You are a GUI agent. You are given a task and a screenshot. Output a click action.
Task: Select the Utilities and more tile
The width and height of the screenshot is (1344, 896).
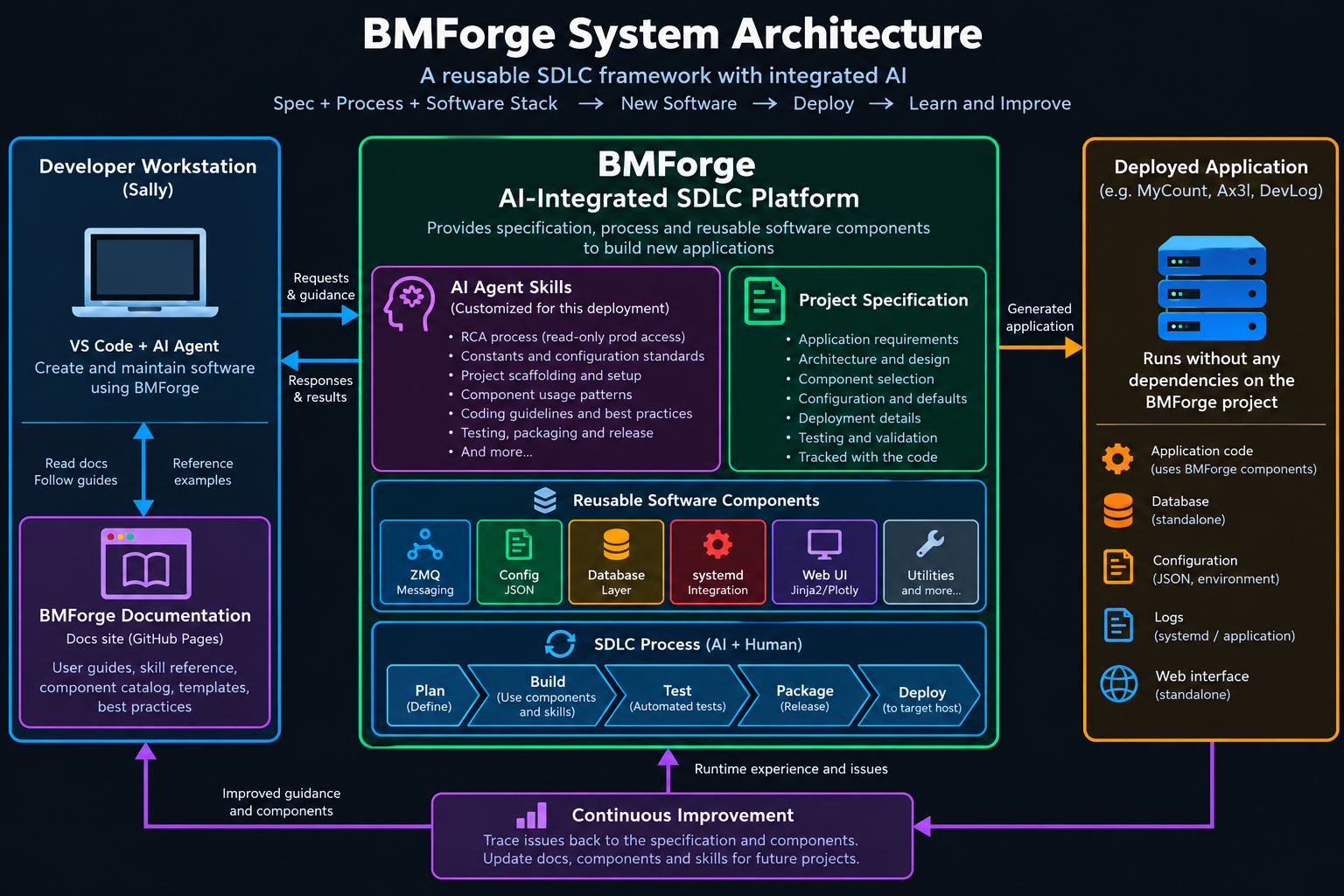[931, 562]
